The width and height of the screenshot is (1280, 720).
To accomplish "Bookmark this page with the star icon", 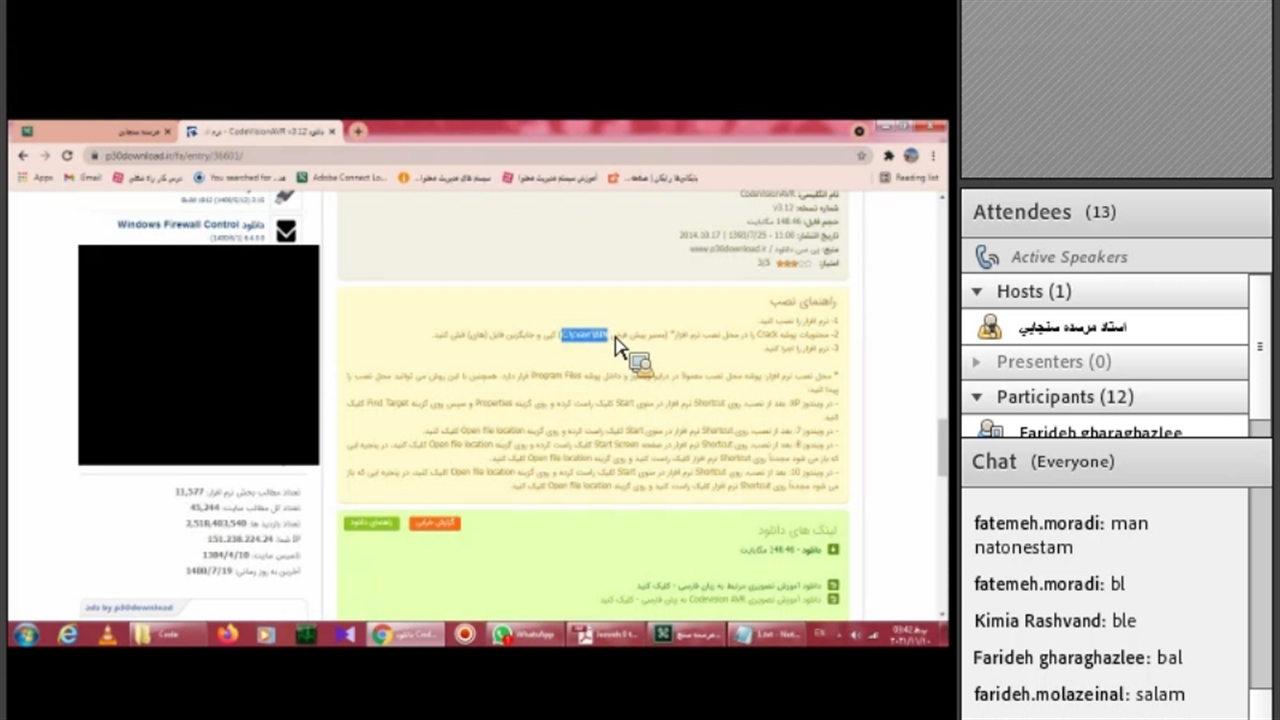I will click(861, 156).
